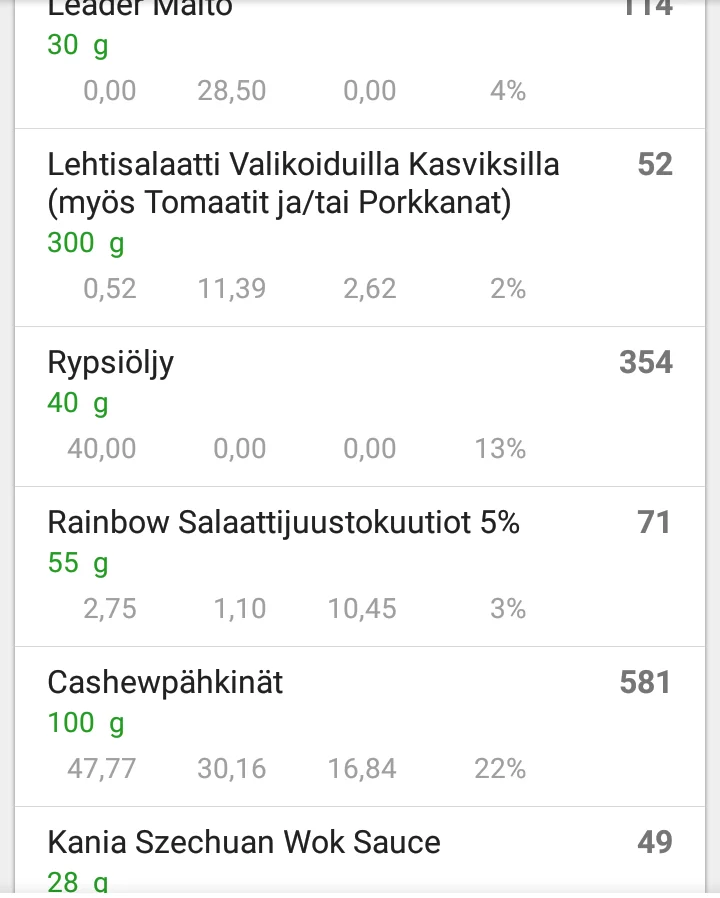
Task: Edit the 300 g serving amount
Action: (86, 243)
